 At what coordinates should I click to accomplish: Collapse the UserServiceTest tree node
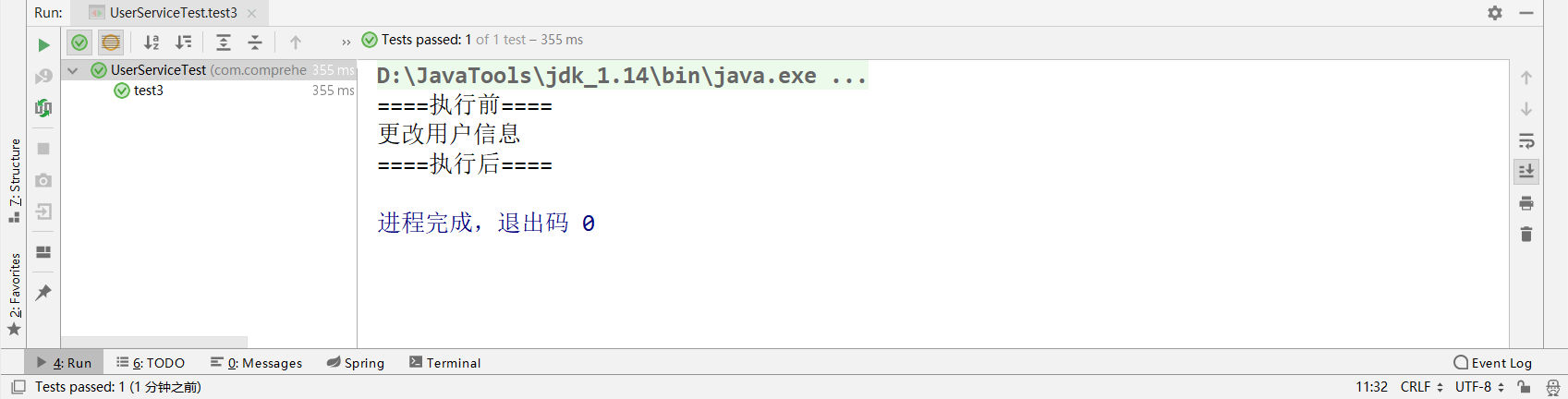pos(72,70)
